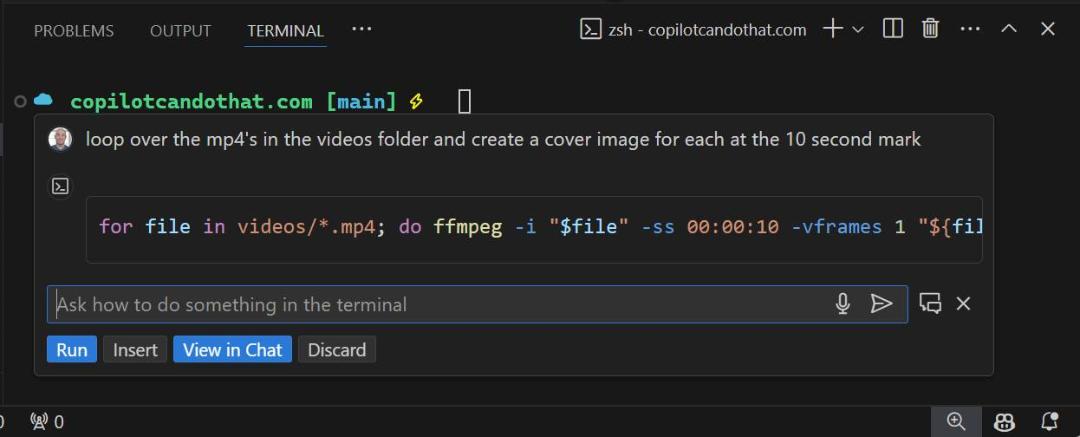
Task: Open the panel tabs overflow ellipsis menu
Action: click(x=362, y=29)
